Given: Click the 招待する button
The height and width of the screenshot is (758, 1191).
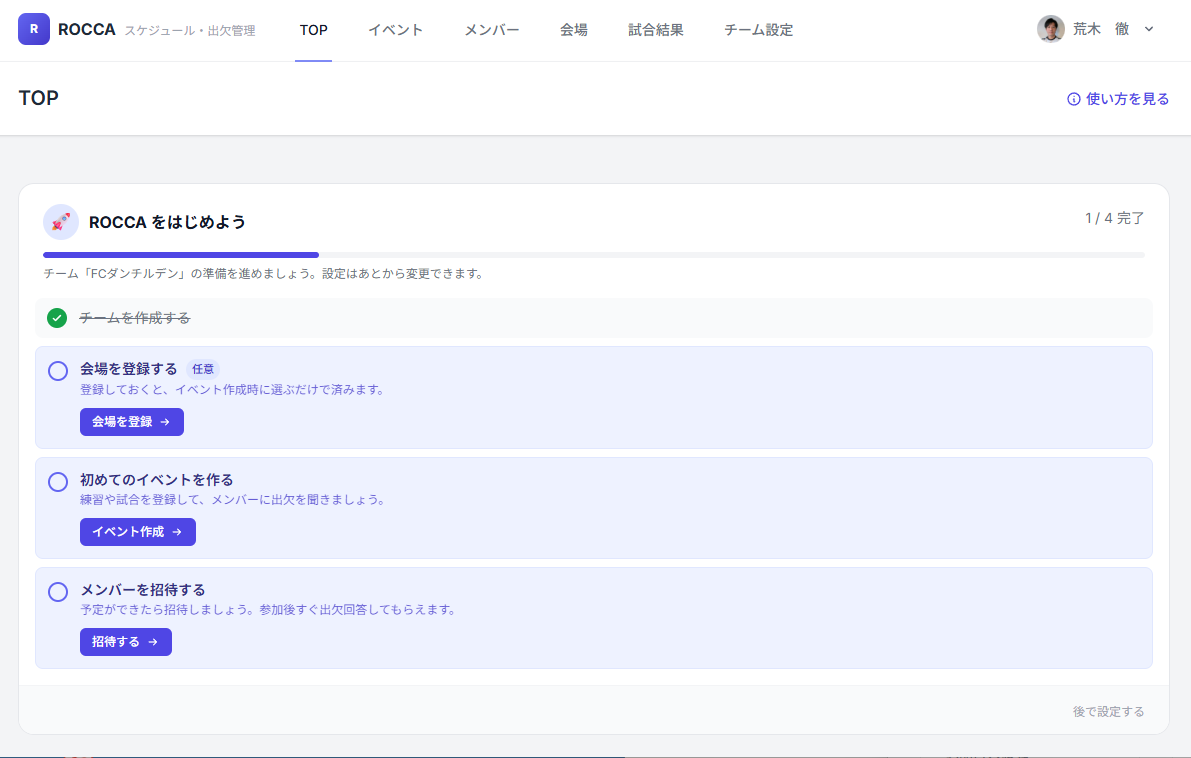Looking at the screenshot, I should coord(125,642).
